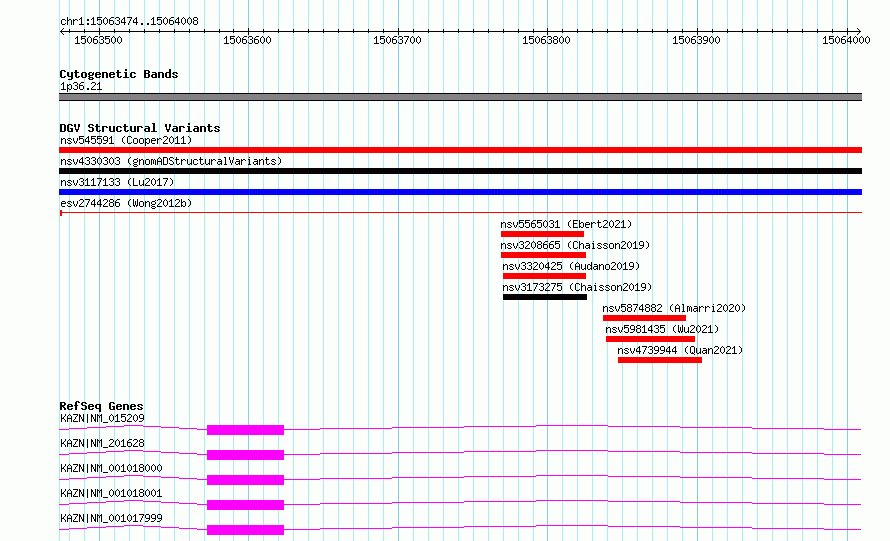Click the red bar under nsv5565031

click(542, 234)
